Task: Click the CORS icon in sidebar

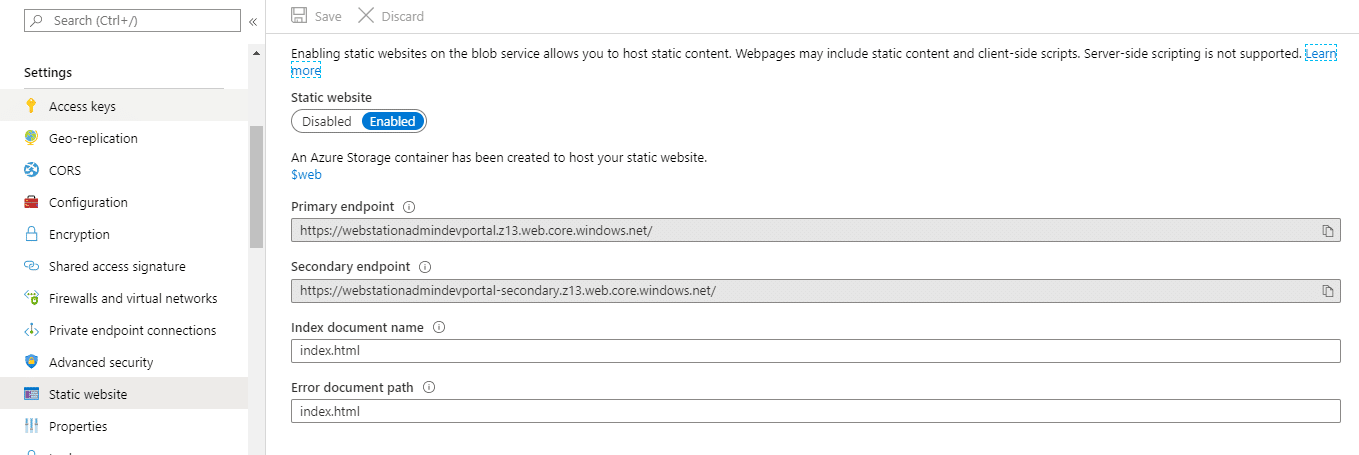Action: [x=31, y=170]
